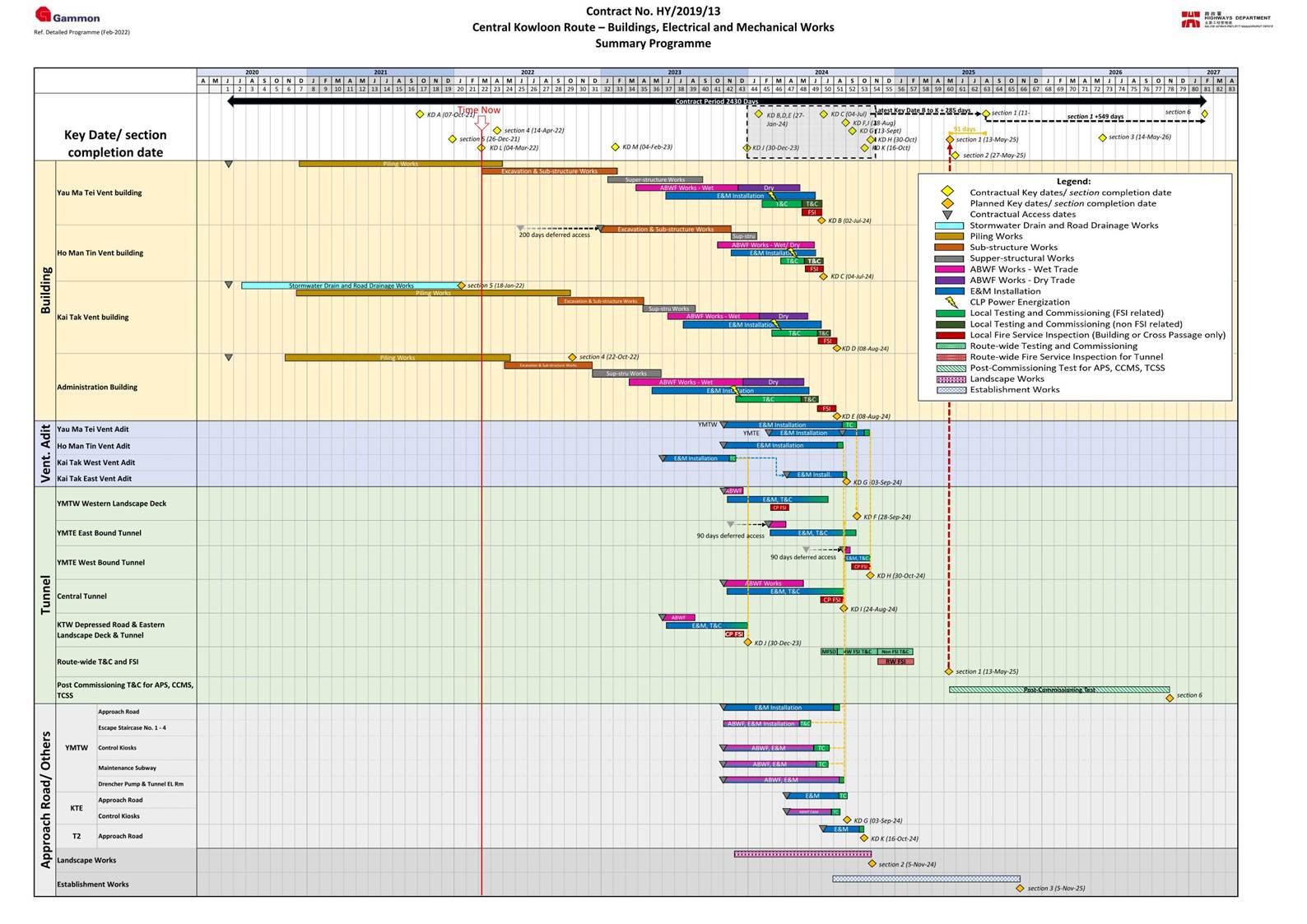Click the Contract Period 2430 Days bar
This screenshot has width=1307, height=924.
pyautogui.click(x=716, y=101)
